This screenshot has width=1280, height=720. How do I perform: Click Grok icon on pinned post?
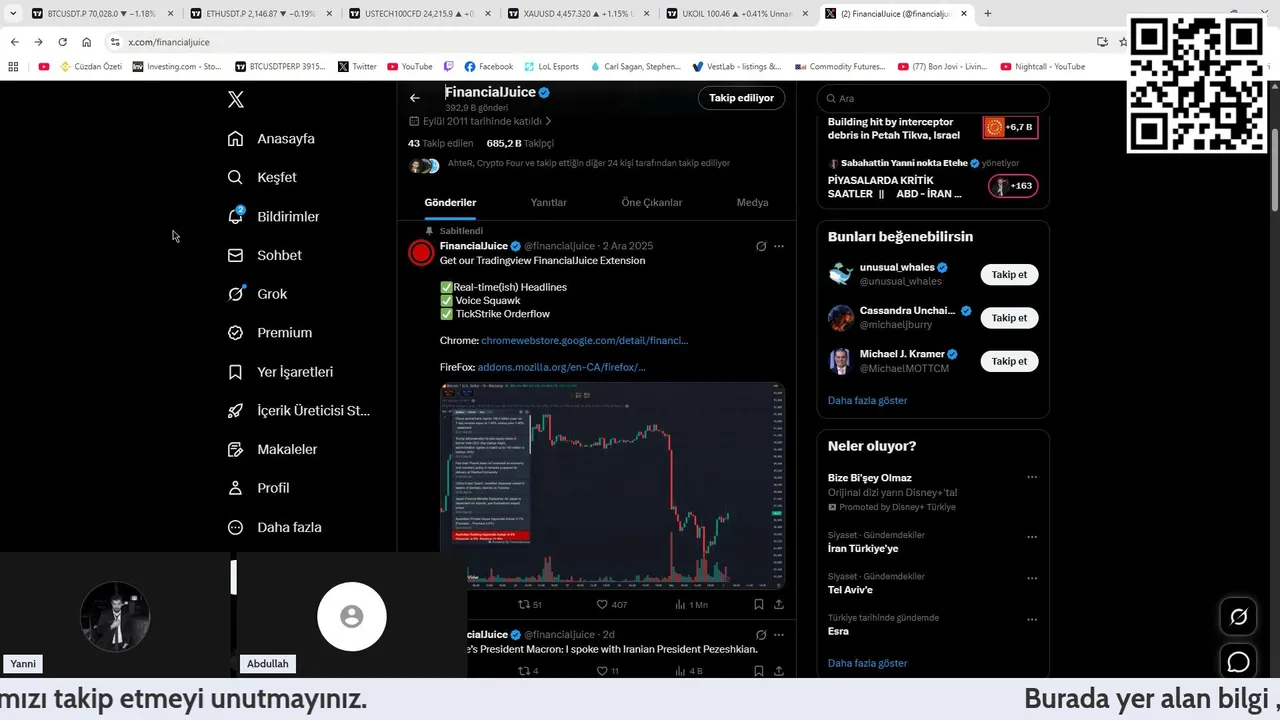761,246
